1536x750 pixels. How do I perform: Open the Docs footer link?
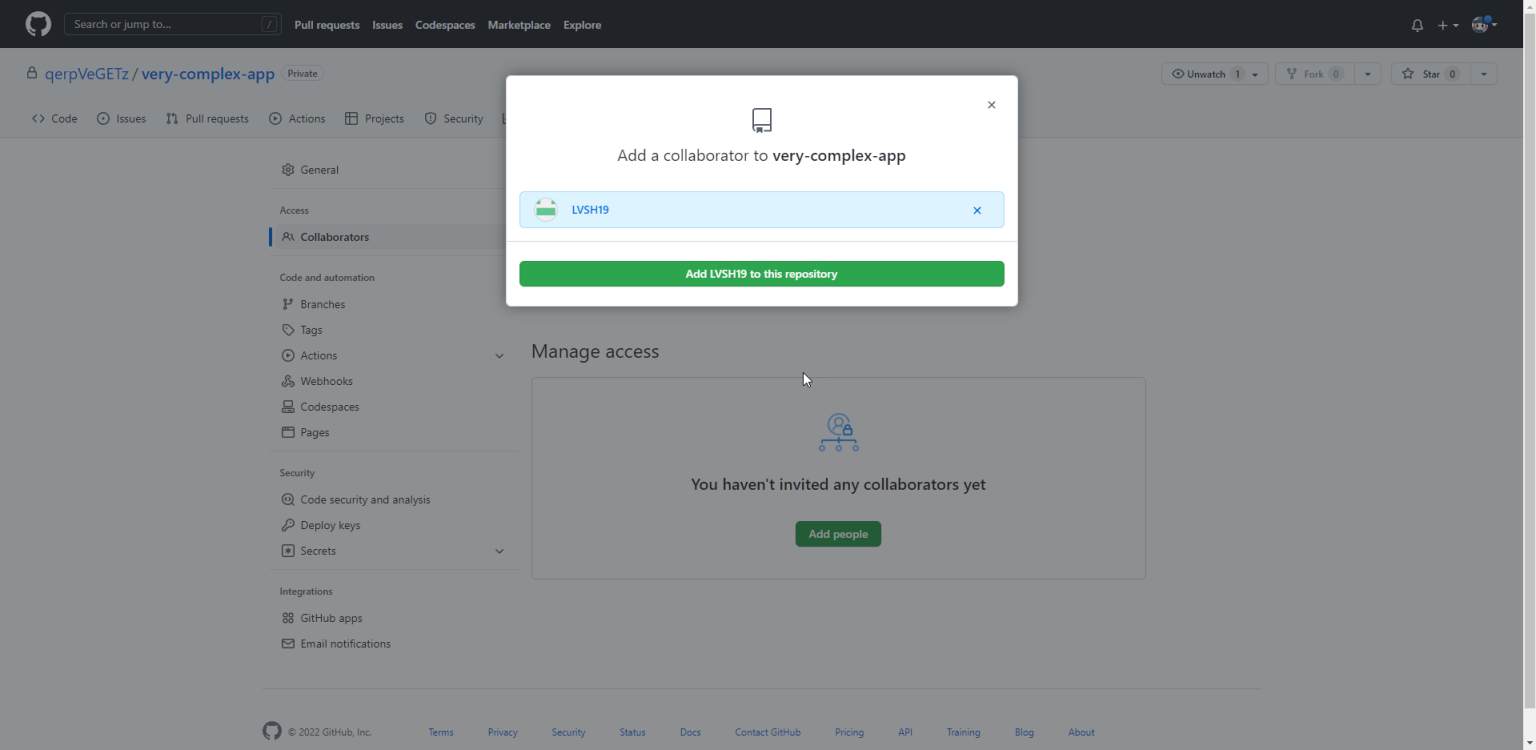(690, 732)
